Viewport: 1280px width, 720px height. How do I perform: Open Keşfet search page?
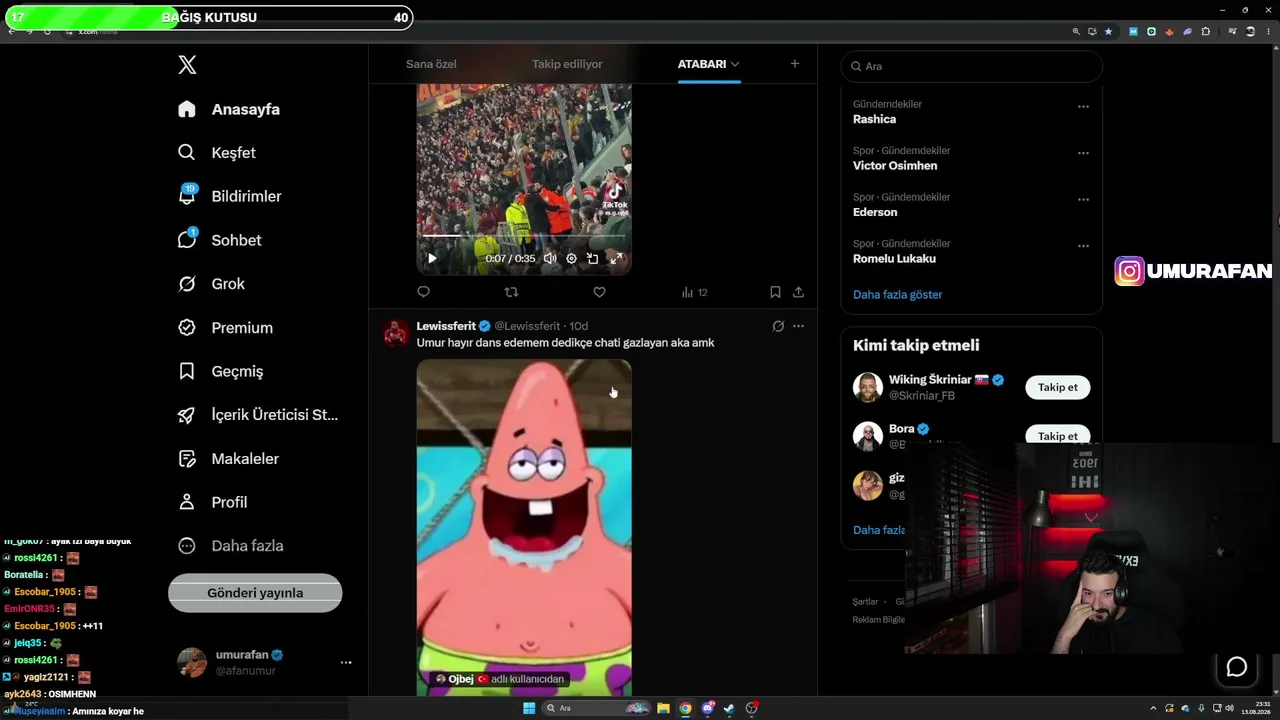217,153
